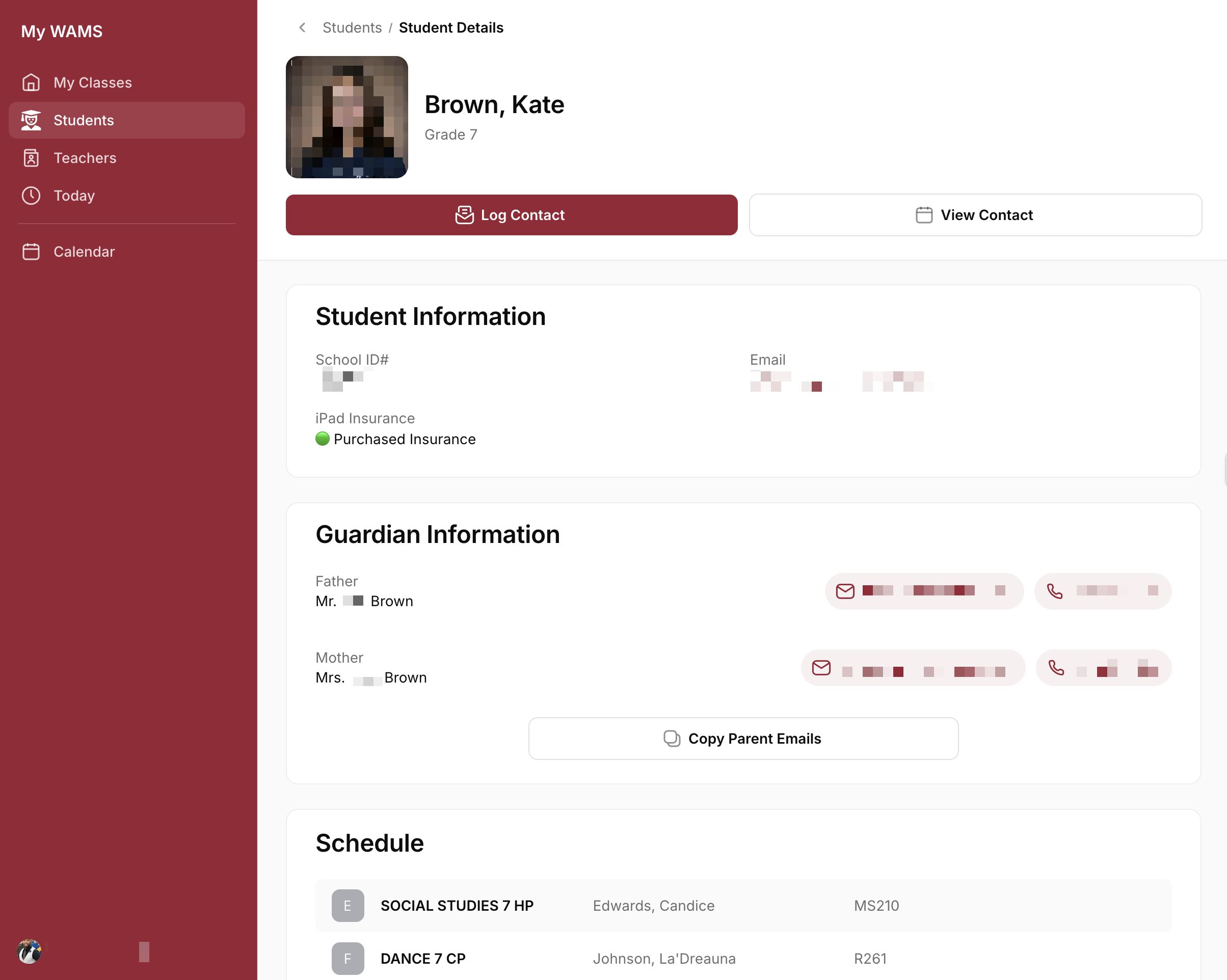
Task: Click the back chevron beside Students breadcrumb
Action: point(302,28)
